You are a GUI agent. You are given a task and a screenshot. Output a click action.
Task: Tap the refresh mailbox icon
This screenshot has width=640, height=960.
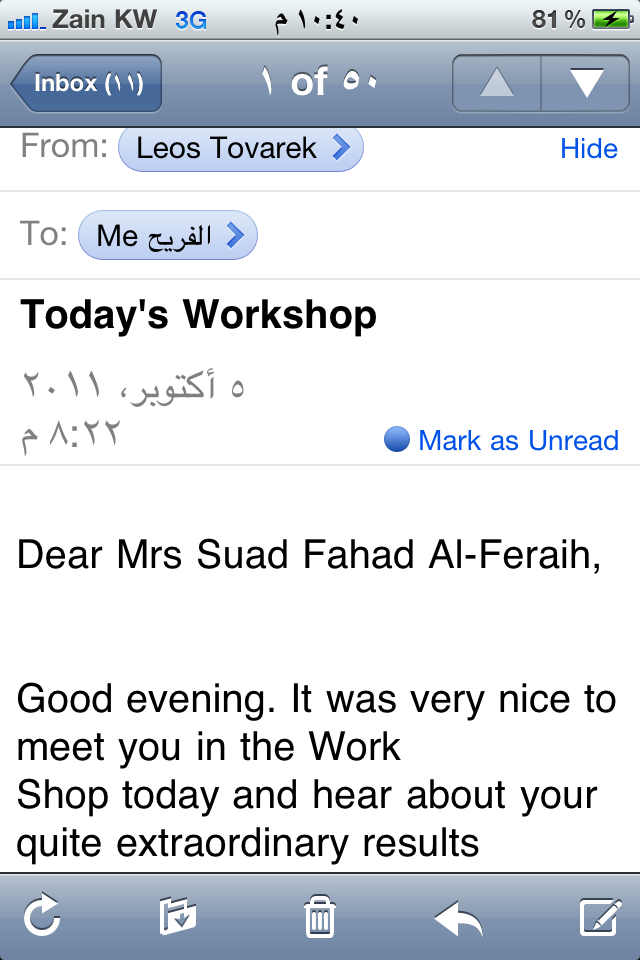point(42,916)
